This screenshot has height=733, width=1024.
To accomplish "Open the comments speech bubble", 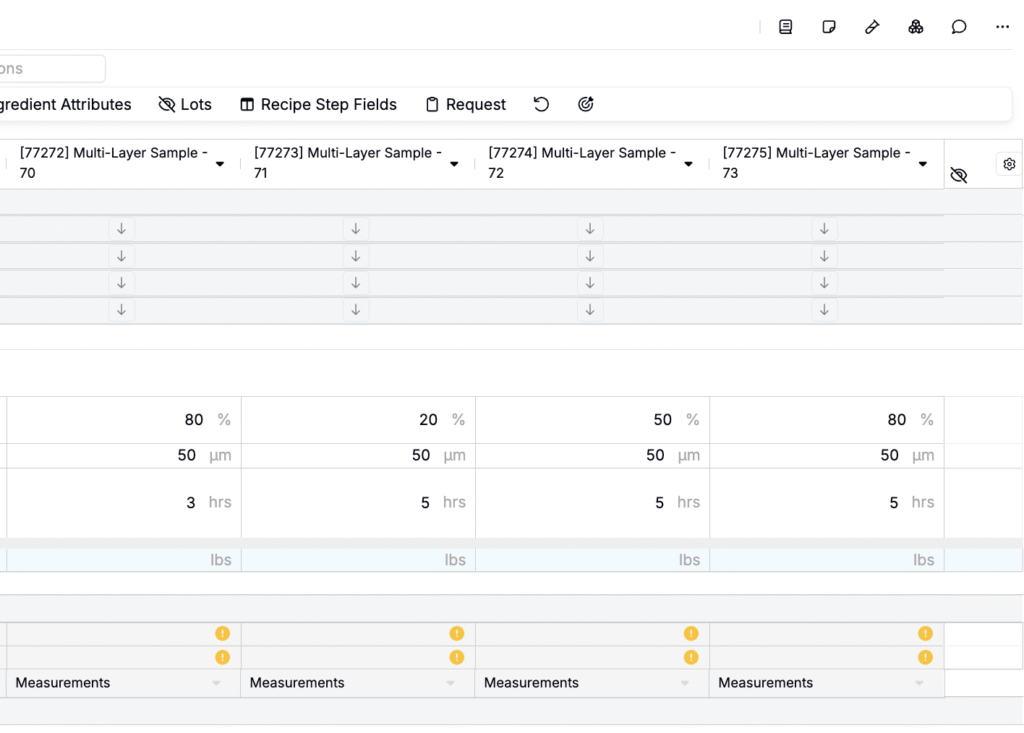I will pos(959,27).
